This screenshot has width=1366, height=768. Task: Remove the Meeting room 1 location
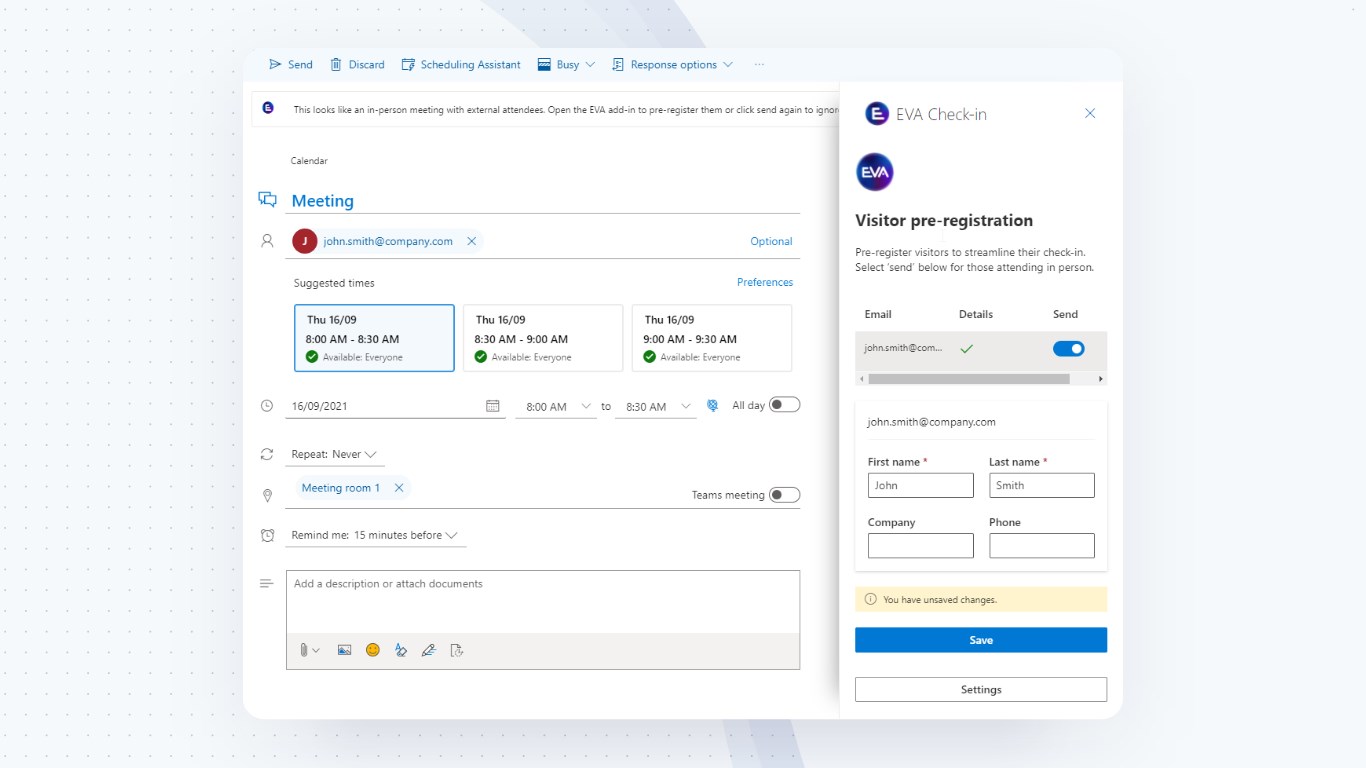click(x=399, y=488)
